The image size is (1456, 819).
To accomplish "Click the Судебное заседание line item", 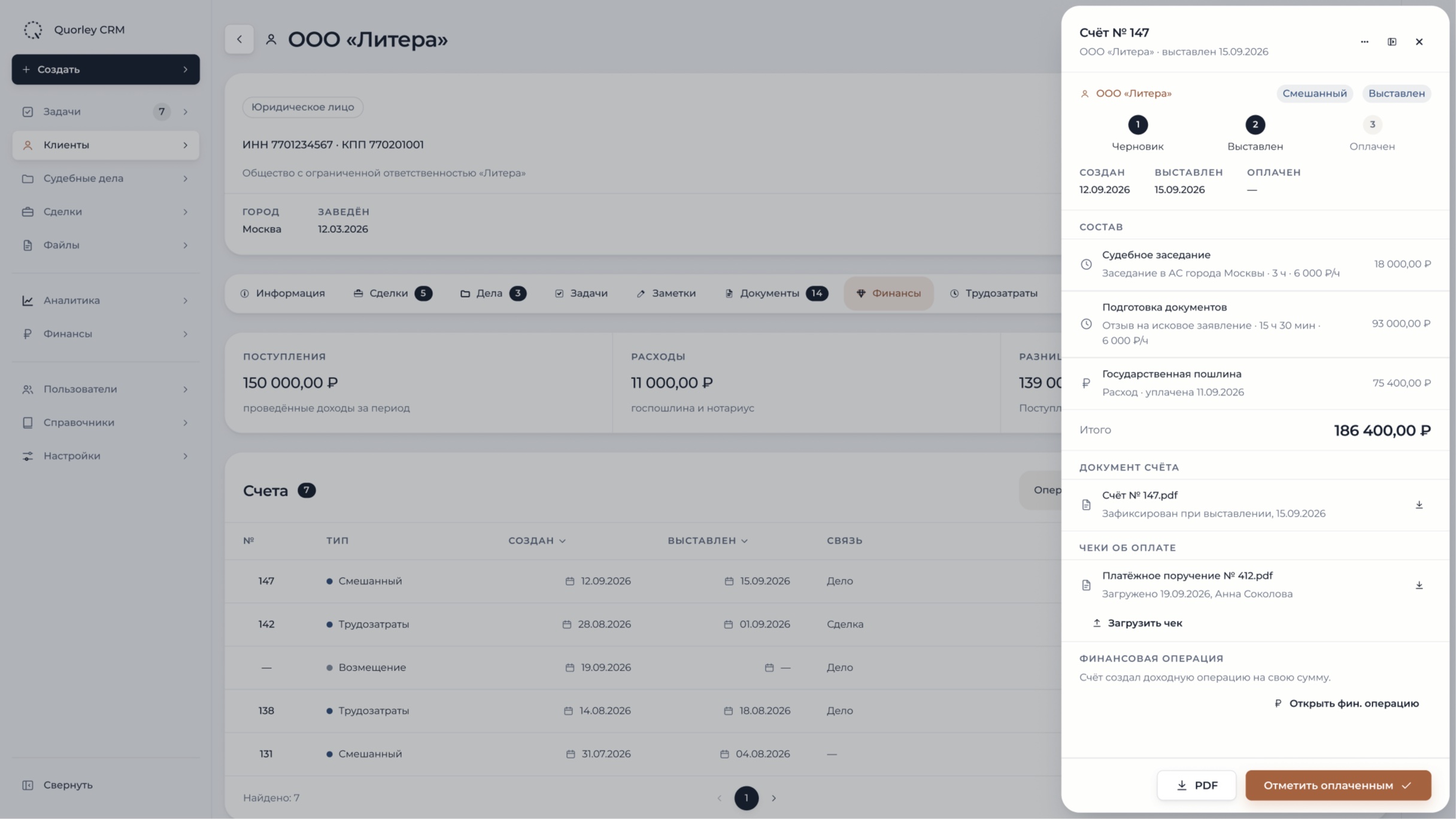I will 1255,264.
